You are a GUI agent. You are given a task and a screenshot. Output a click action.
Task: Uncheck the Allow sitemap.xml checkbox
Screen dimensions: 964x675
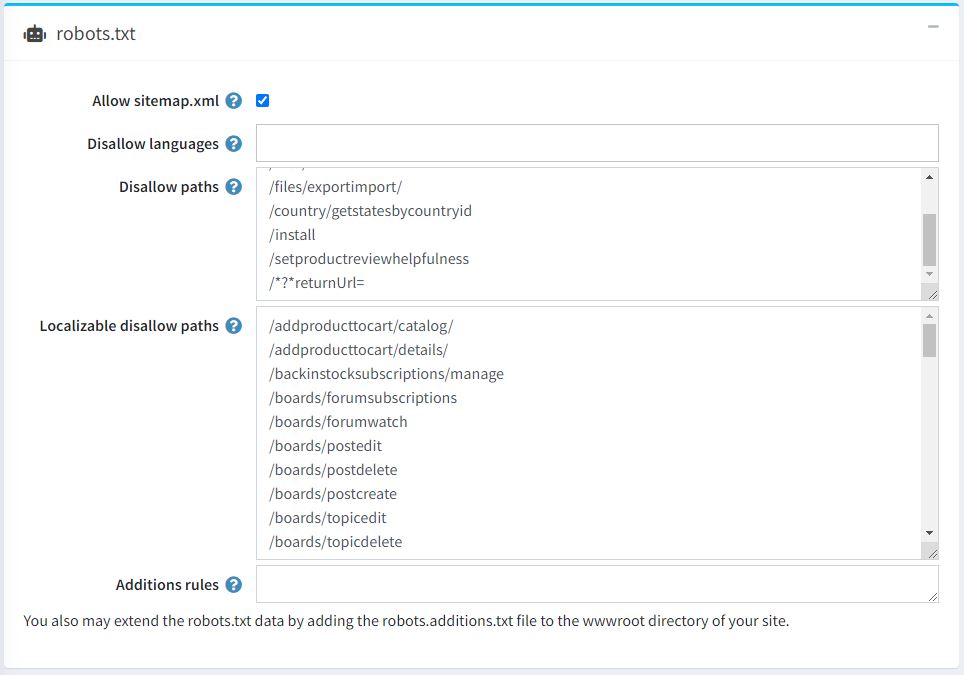[263, 101]
